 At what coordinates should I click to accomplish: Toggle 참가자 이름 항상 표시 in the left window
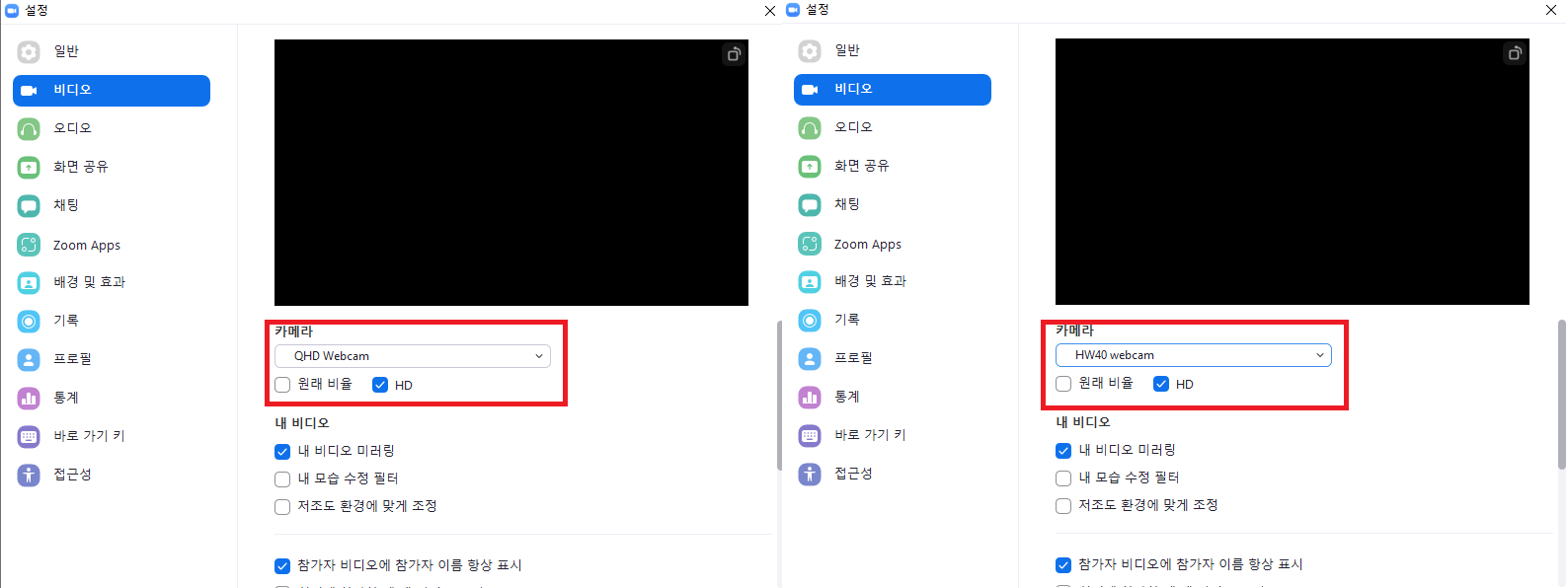[x=282, y=565]
